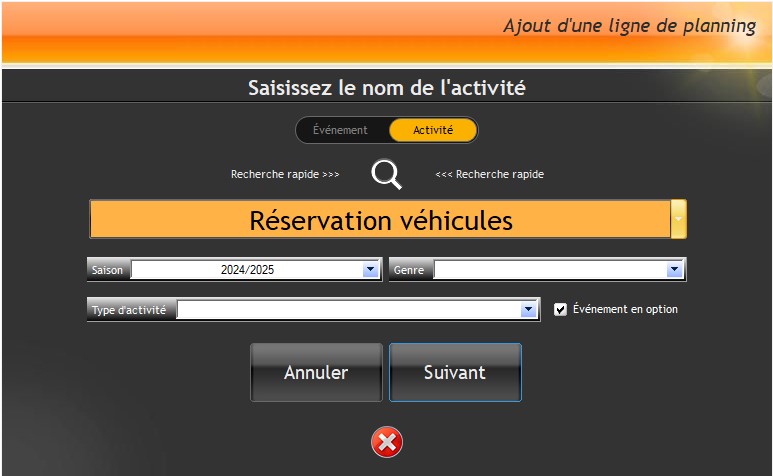Expand the Type d'activité dropdown arrow
This screenshot has height=476, width=773.
pos(529,310)
